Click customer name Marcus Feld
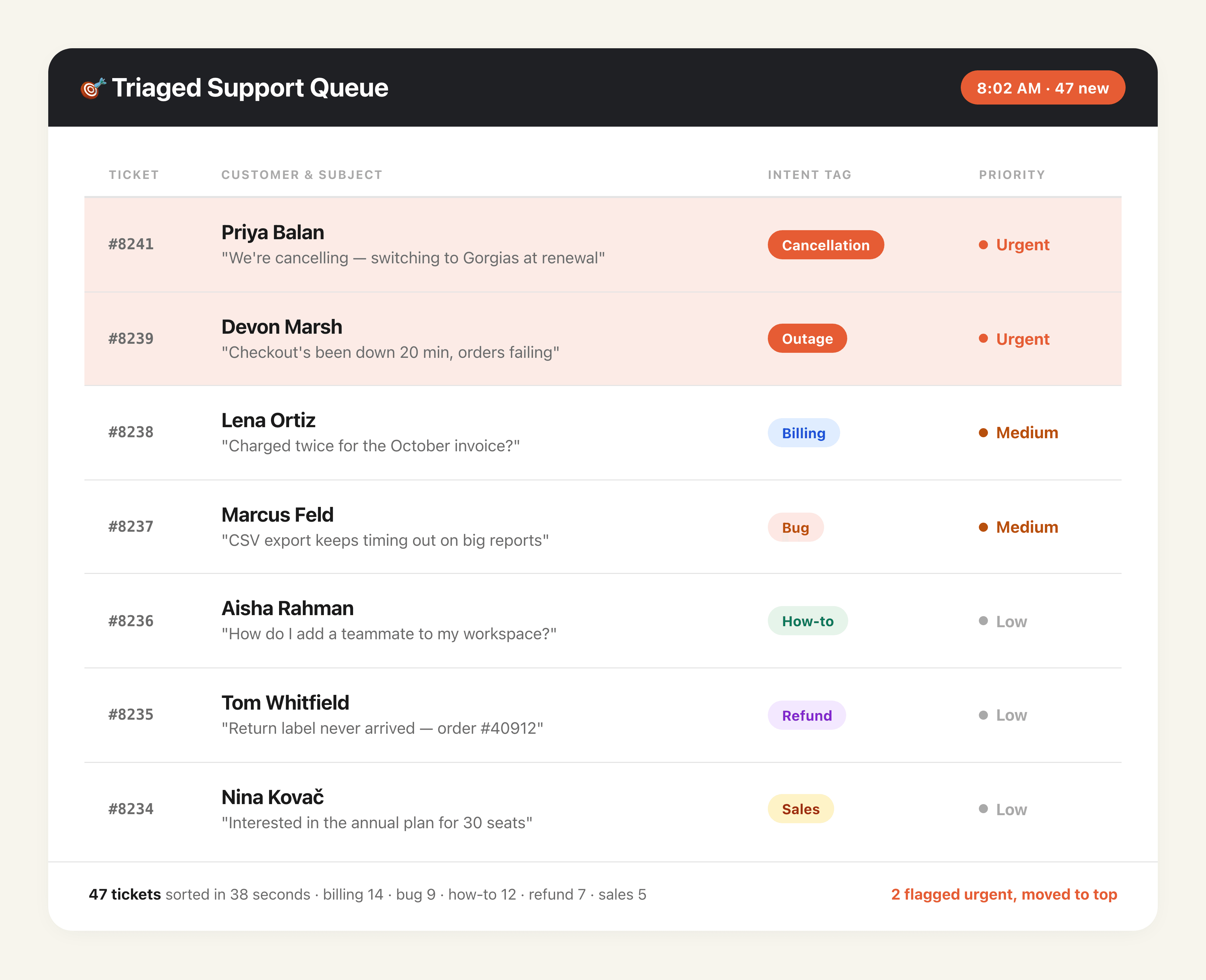 (277, 515)
